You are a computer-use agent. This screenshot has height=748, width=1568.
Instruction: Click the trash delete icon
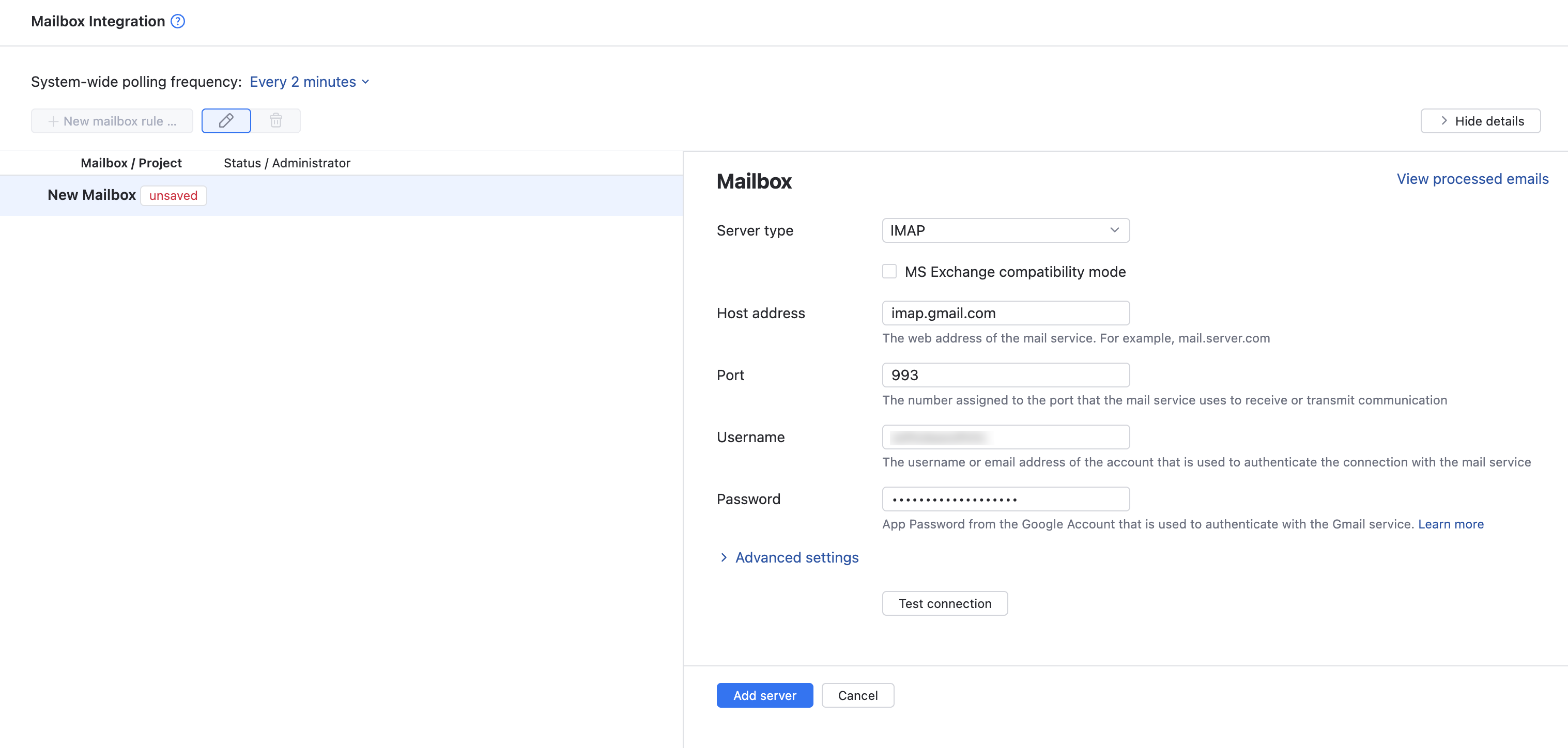[x=276, y=120]
